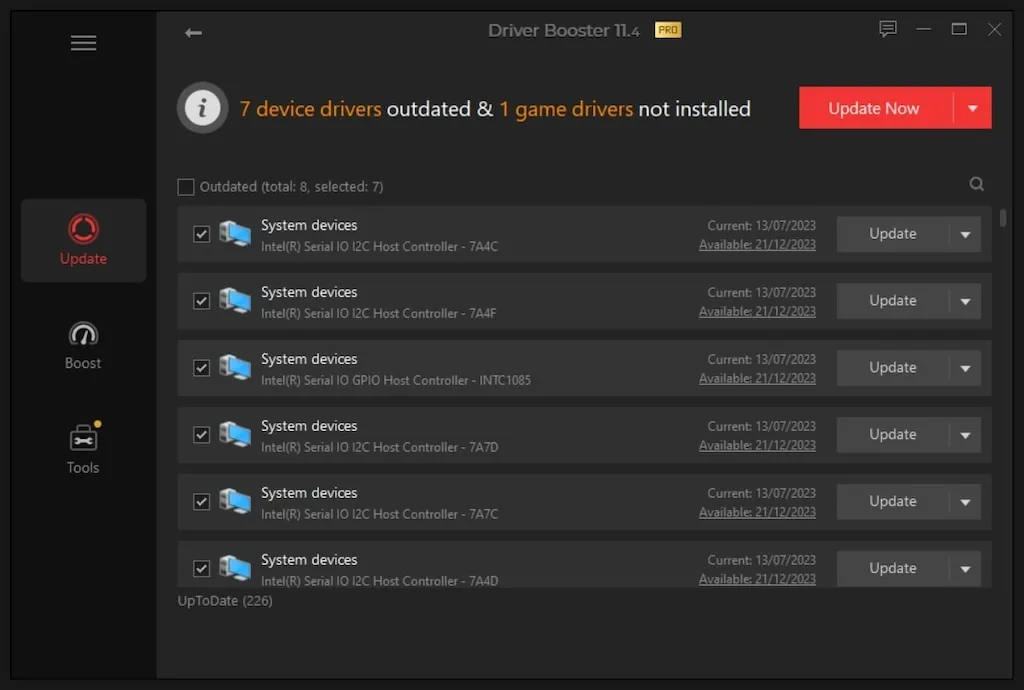Switch to the Boost sidebar tab
The image size is (1024, 690).
click(x=84, y=345)
